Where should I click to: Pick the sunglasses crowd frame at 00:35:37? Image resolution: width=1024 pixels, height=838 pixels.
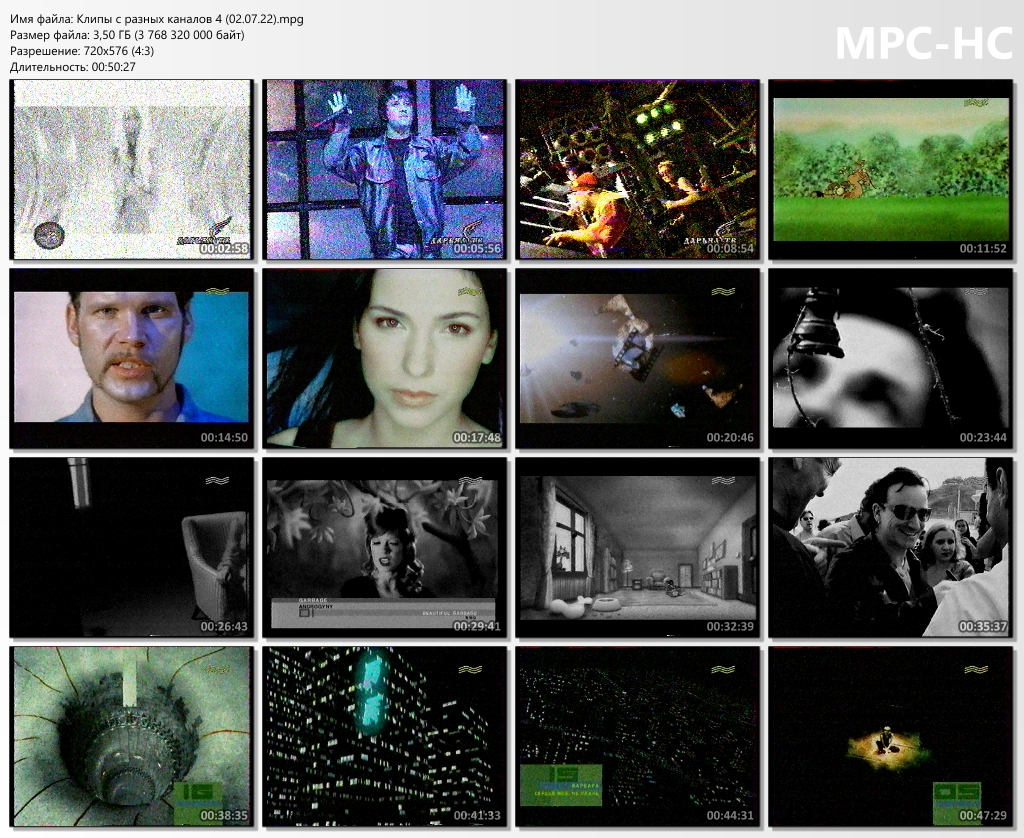(891, 547)
